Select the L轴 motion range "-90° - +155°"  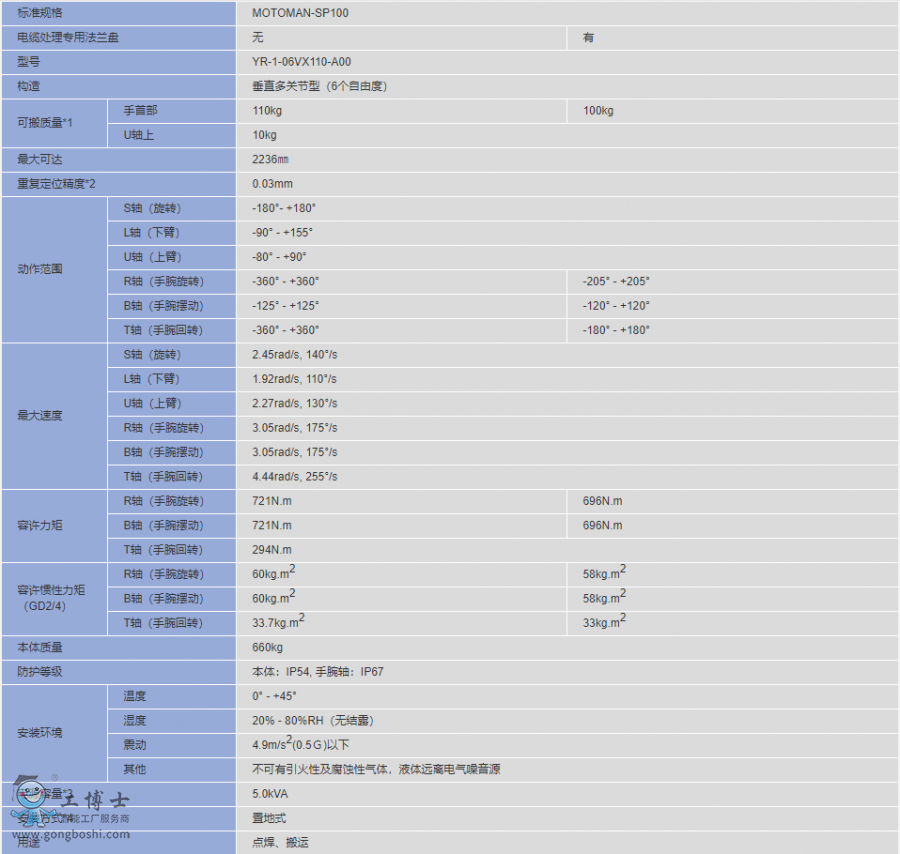282,232
